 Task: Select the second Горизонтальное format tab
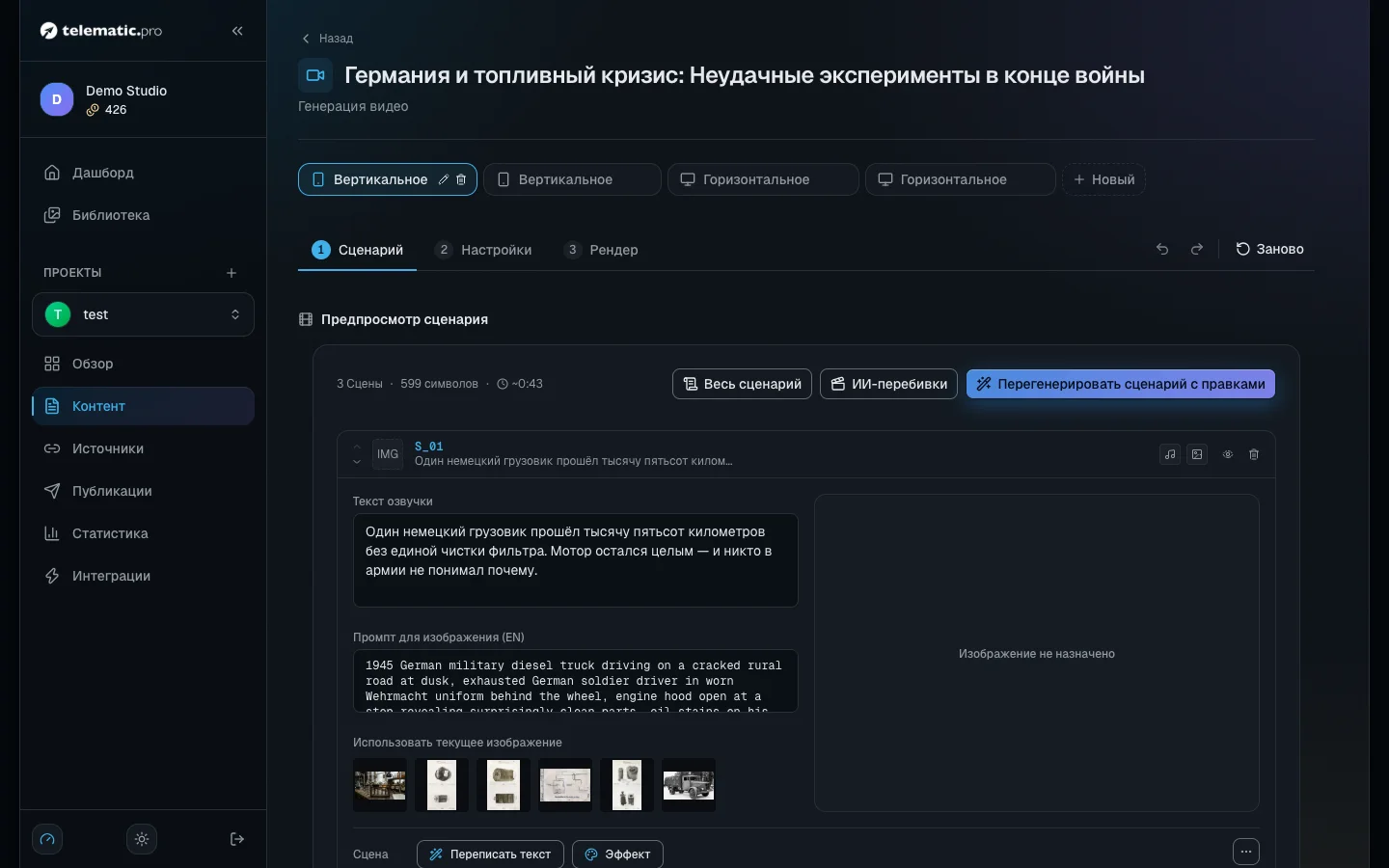[961, 179]
